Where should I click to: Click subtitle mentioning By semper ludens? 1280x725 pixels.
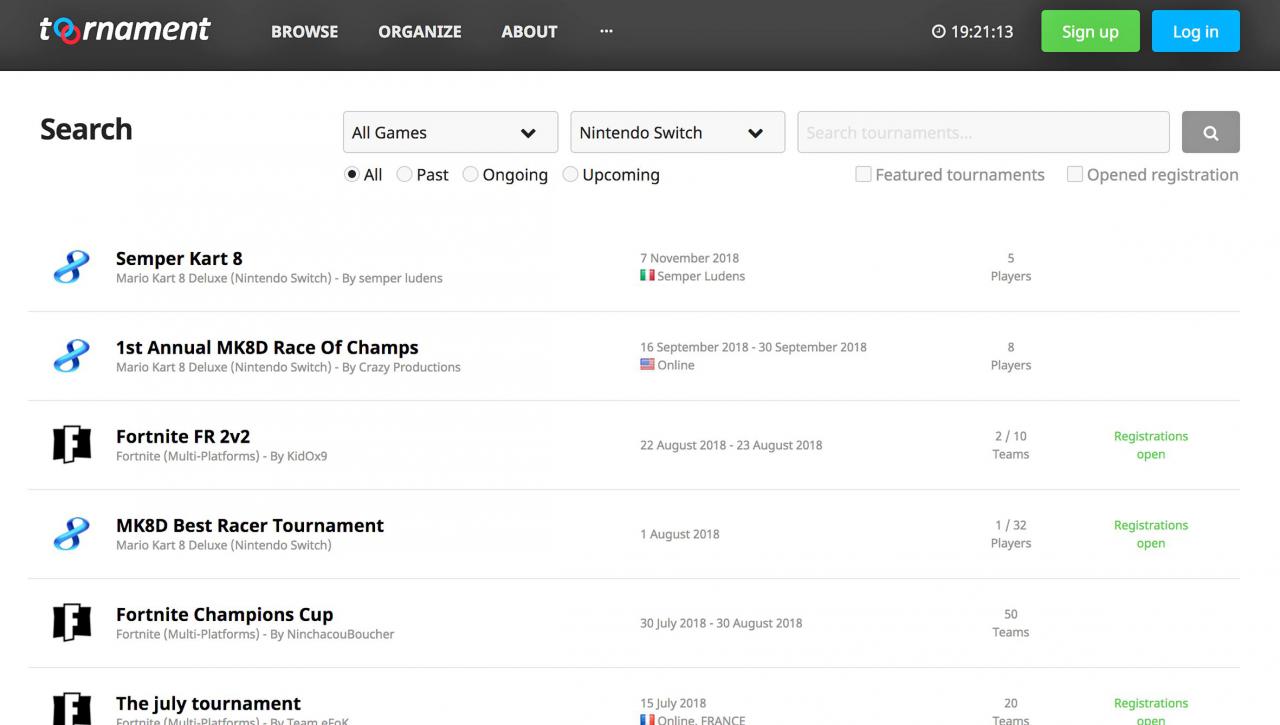[x=279, y=278]
